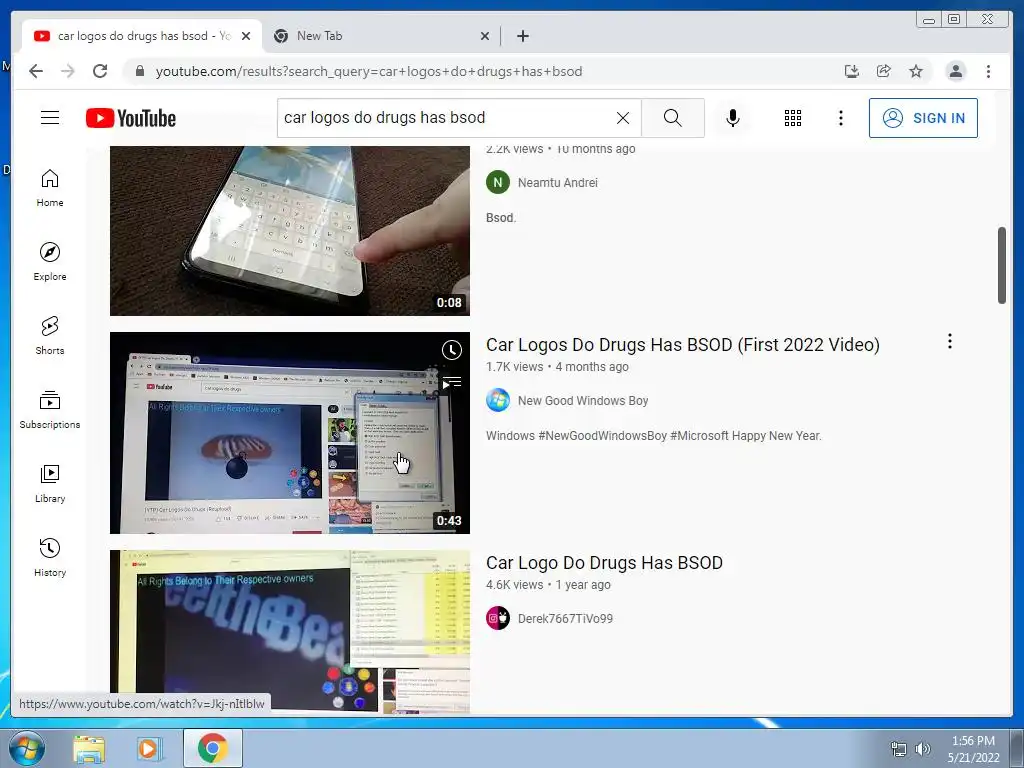Image resolution: width=1024 pixels, height=768 pixels.
Task: Launch Windows Media Player from taskbar
Action: pos(150,748)
